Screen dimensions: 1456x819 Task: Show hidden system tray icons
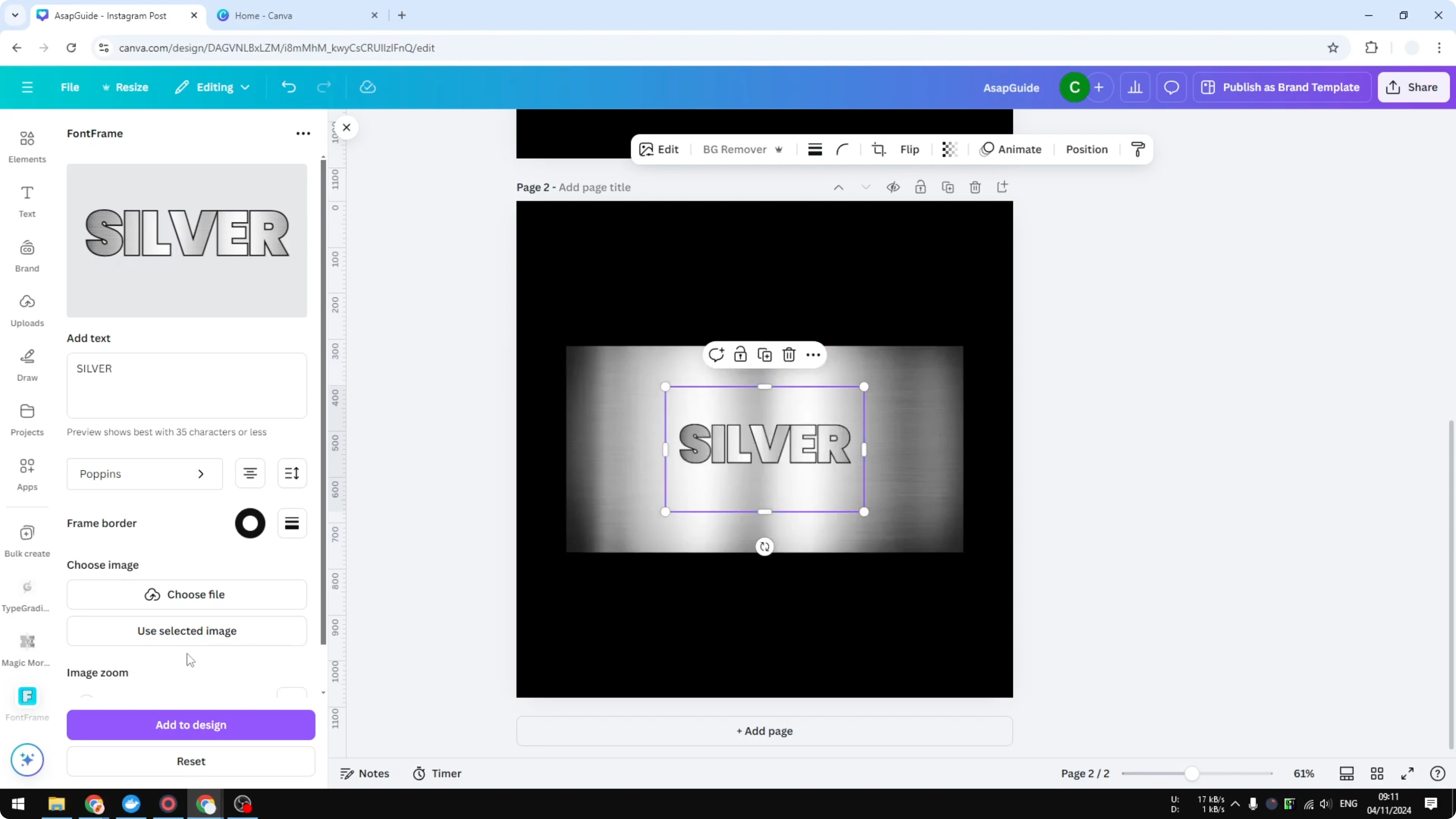pos(1236,804)
